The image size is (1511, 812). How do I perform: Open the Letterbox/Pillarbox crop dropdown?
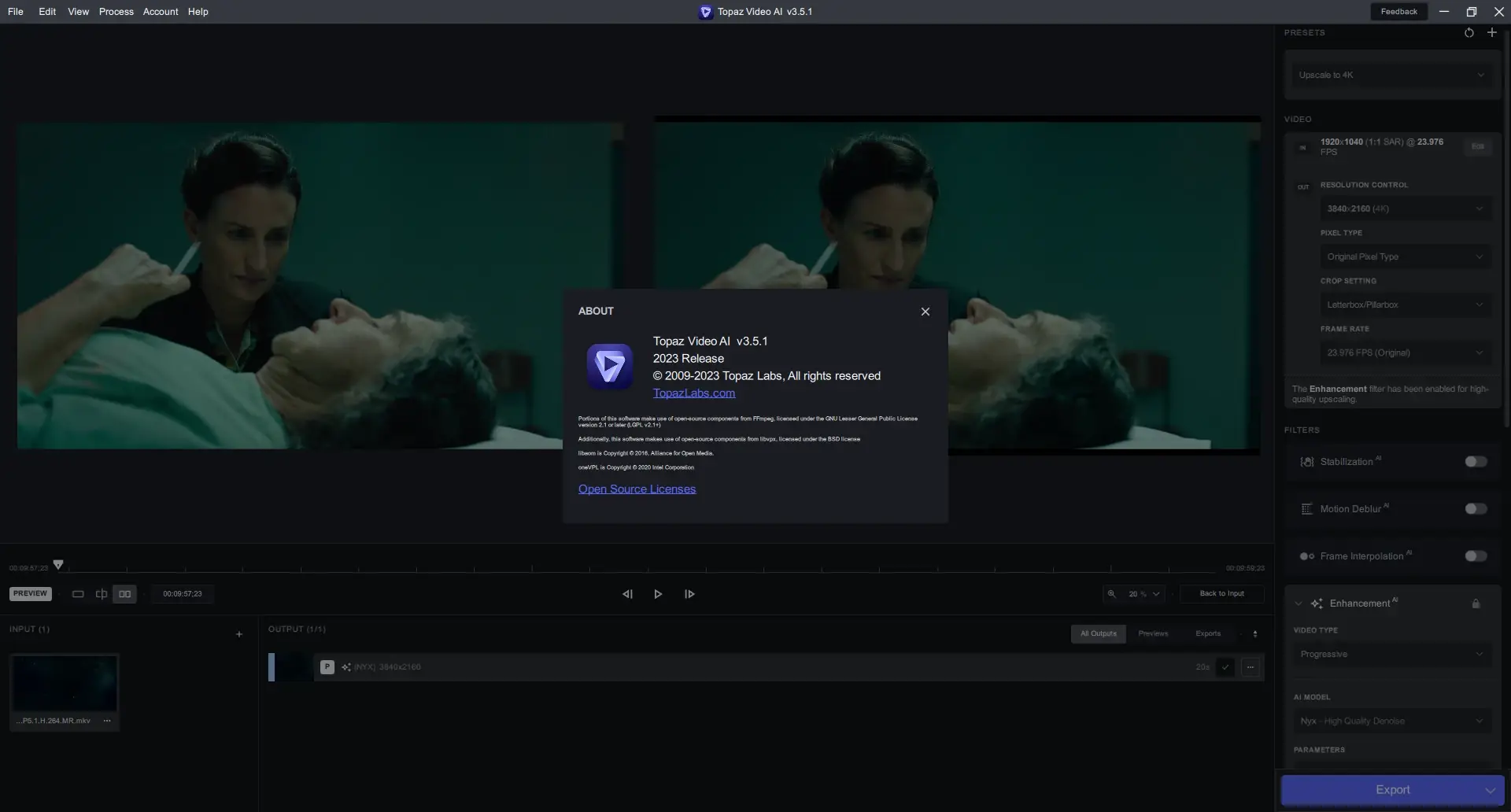(x=1405, y=305)
